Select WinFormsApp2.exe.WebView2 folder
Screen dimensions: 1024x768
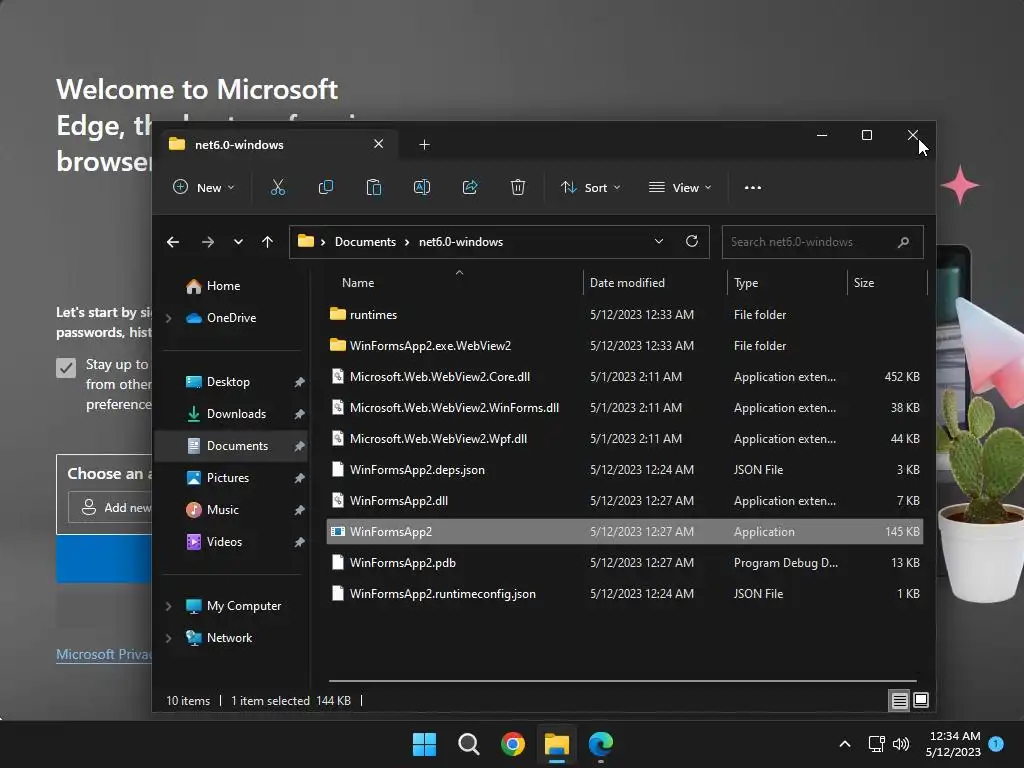pos(624,345)
